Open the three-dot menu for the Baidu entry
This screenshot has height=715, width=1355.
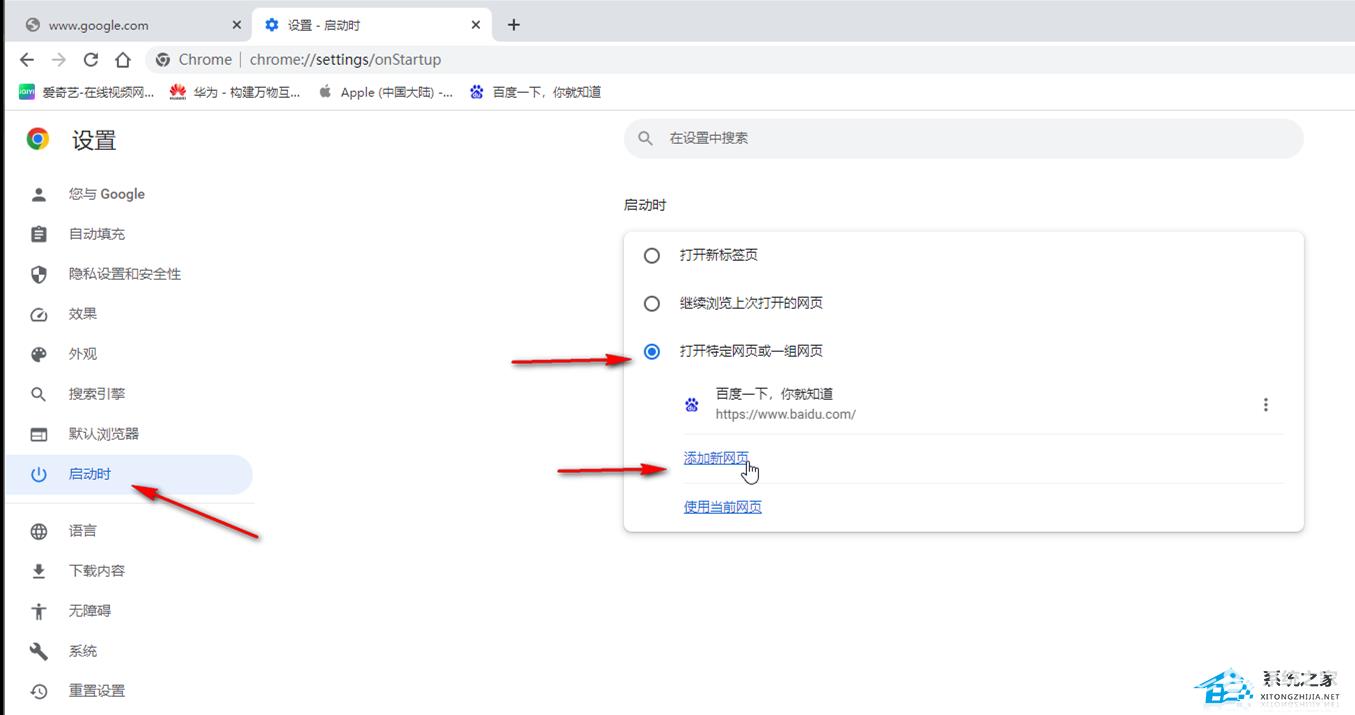pos(1266,405)
